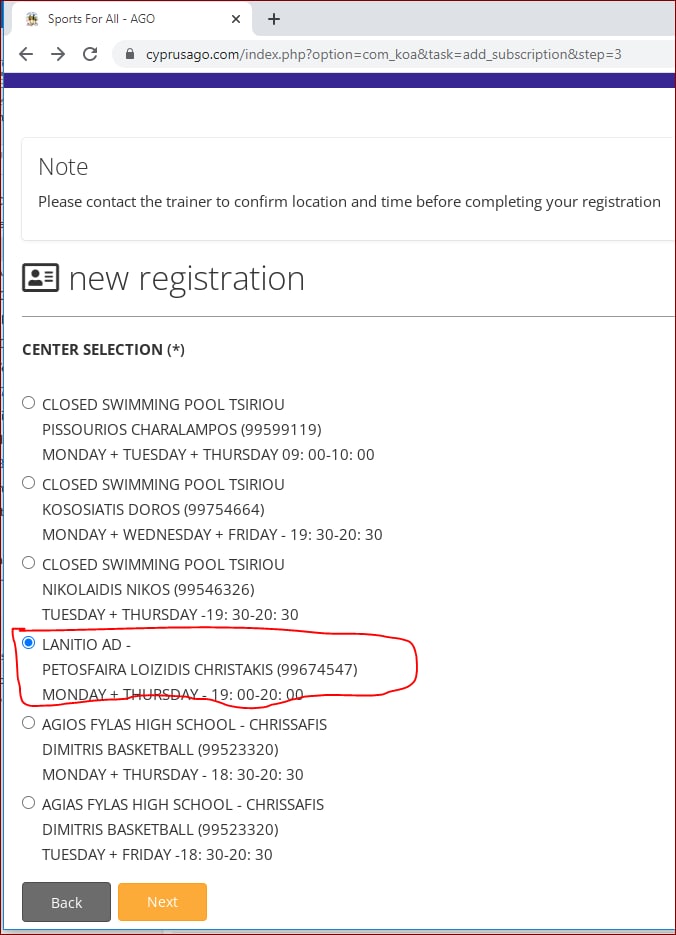Click the browser forward arrow
The image size is (676, 935).
(x=58, y=54)
